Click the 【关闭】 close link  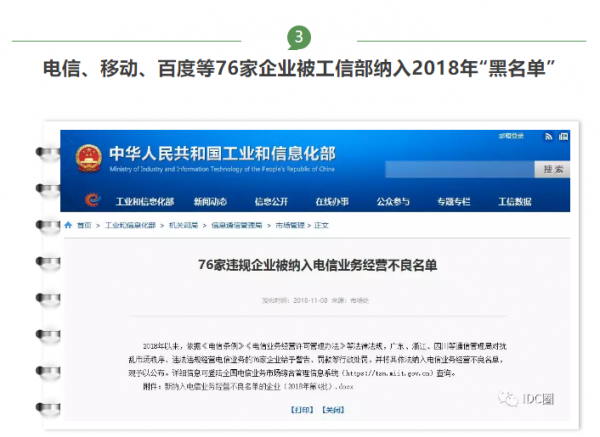pyautogui.click(x=333, y=410)
